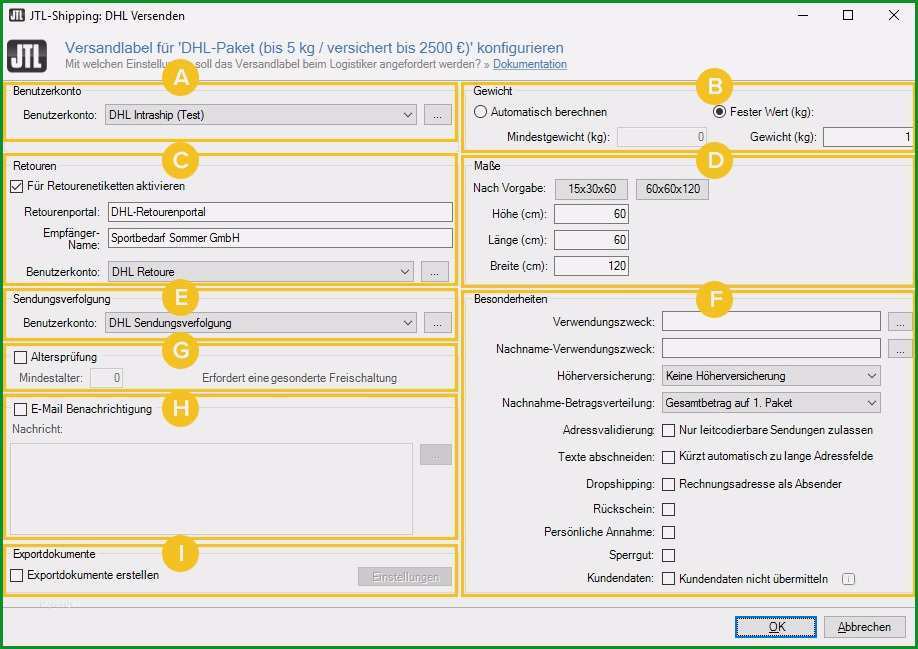Toggle the Persönliche Annahme checkbox
This screenshot has height=649, width=918.
point(668,533)
